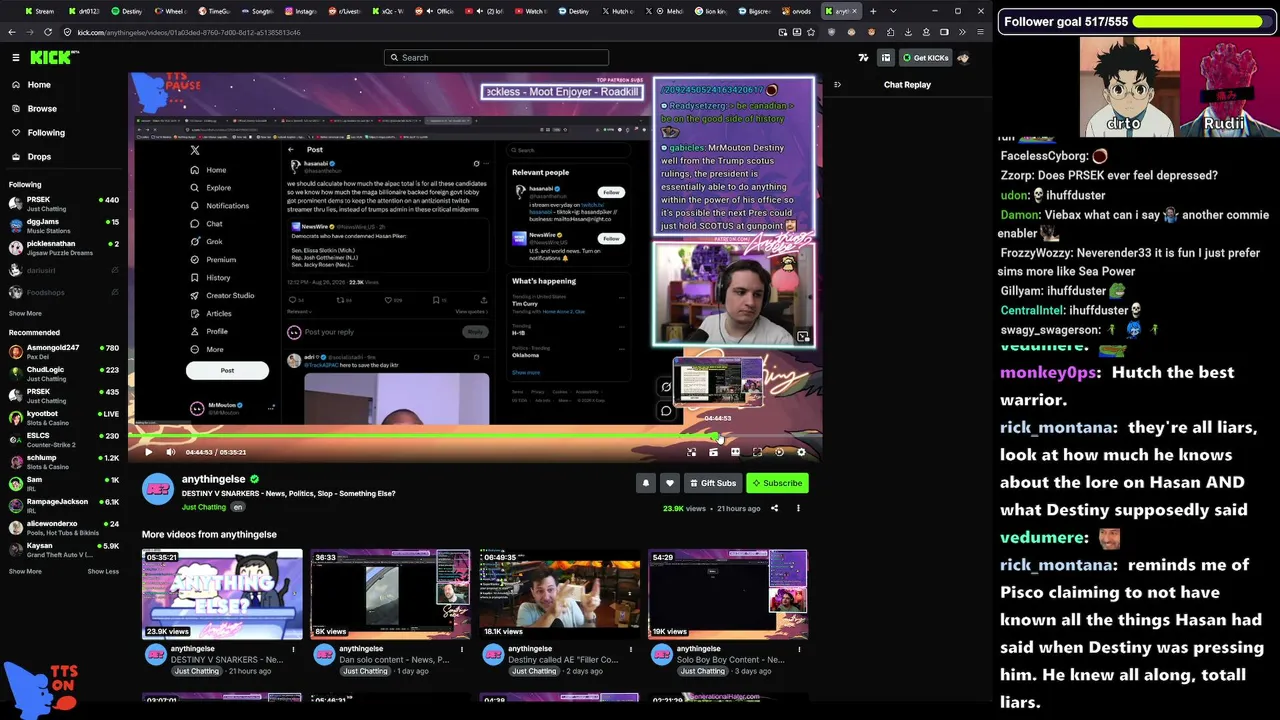This screenshot has width=1280, height=720.
Task: Collapse the Chat Replay panel
Action: pyautogui.click(x=837, y=85)
